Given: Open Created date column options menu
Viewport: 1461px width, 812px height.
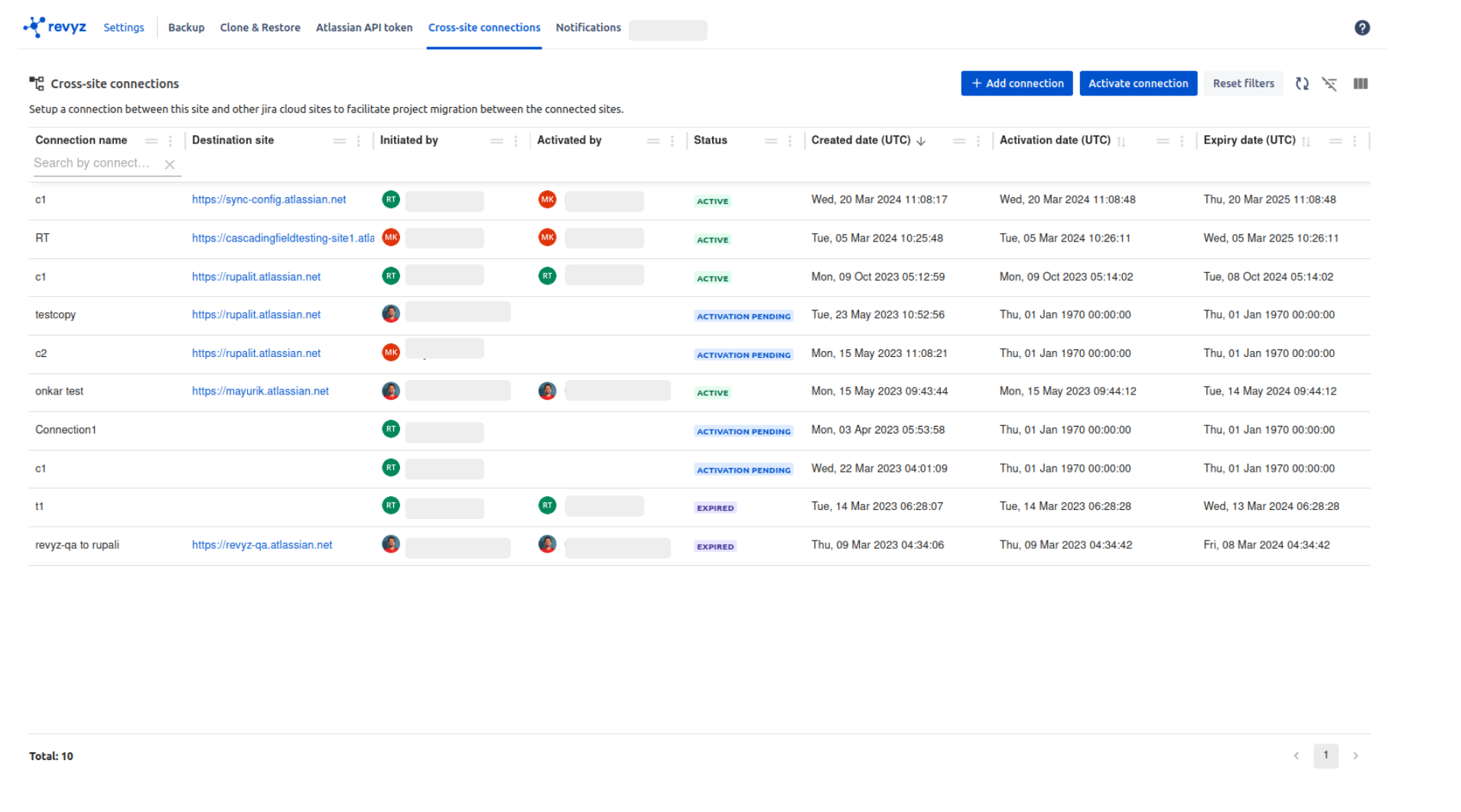Looking at the screenshot, I should tap(978, 141).
